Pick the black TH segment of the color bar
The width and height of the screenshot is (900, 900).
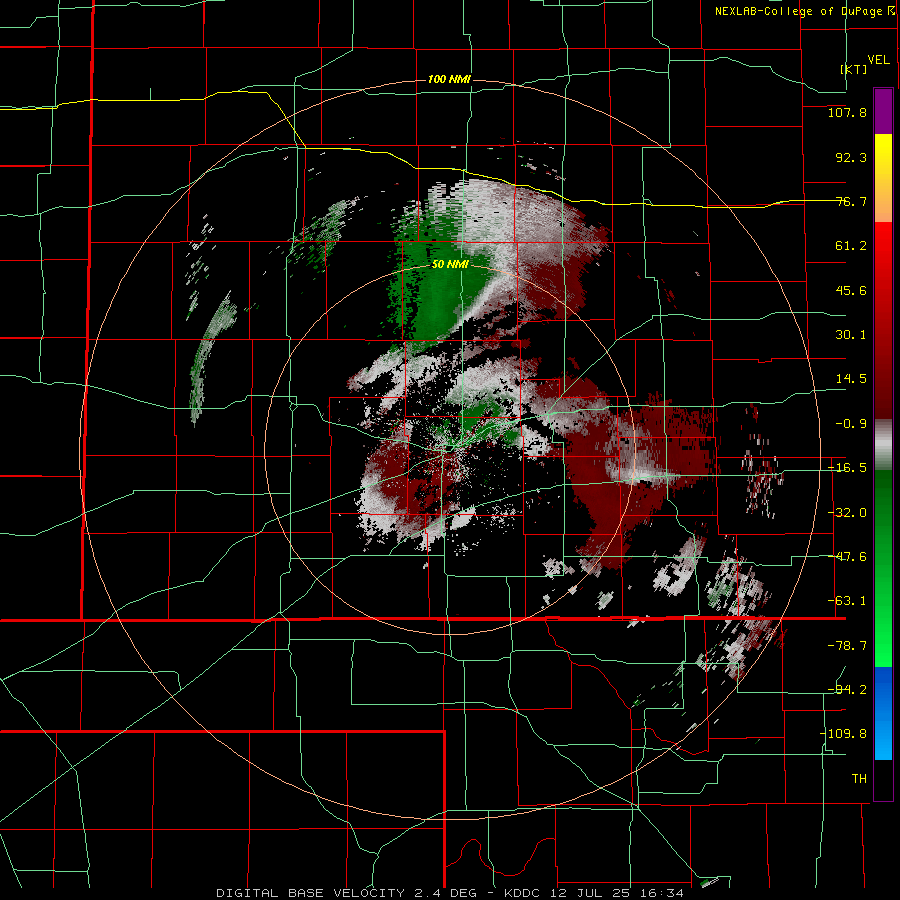click(883, 779)
